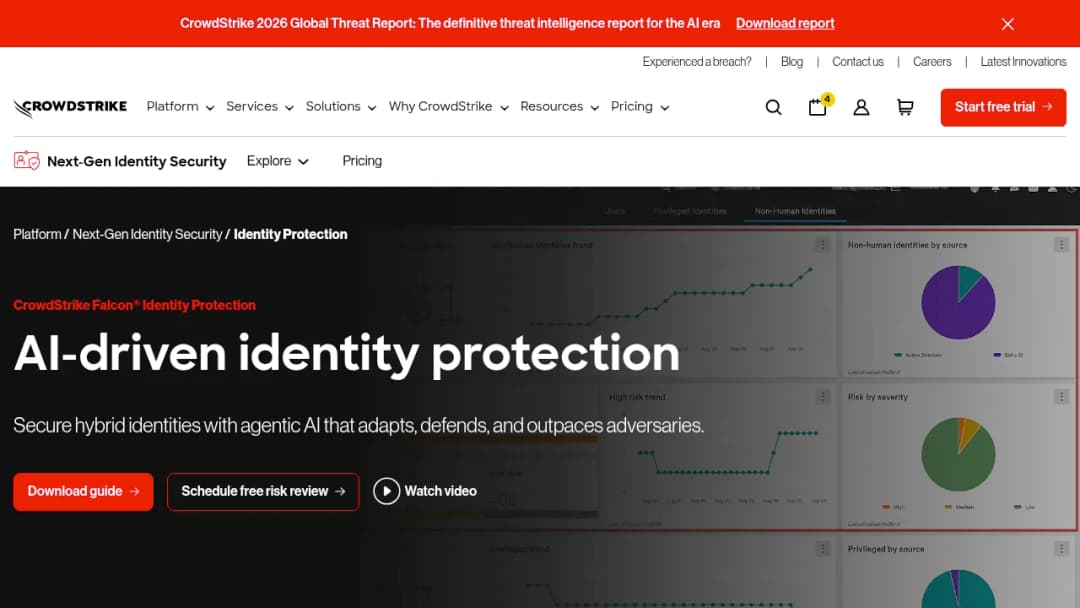Open the Contact us link
The image size is (1080, 608).
point(858,62)
